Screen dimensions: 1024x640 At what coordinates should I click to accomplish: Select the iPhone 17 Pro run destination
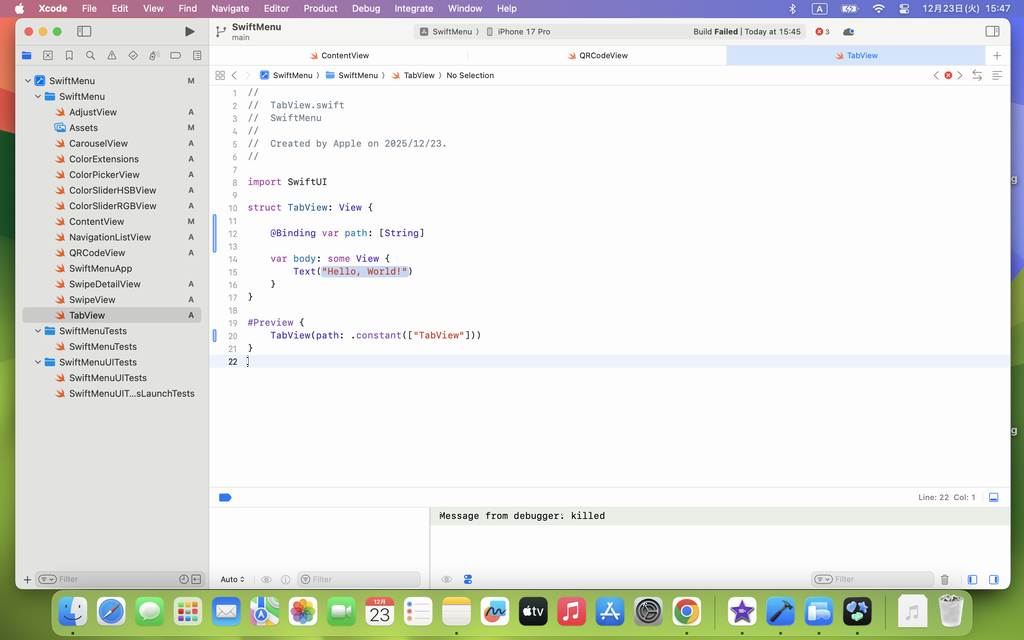(523, 32)
